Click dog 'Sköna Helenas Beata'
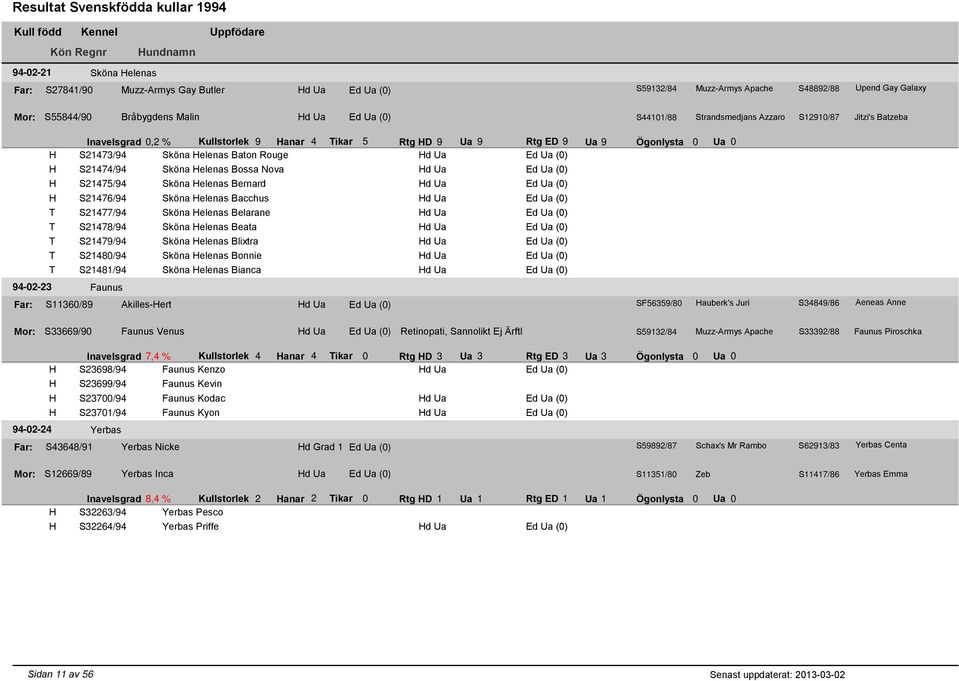Image resolution: width=959 pixels, height=681 pixels. 209,226
